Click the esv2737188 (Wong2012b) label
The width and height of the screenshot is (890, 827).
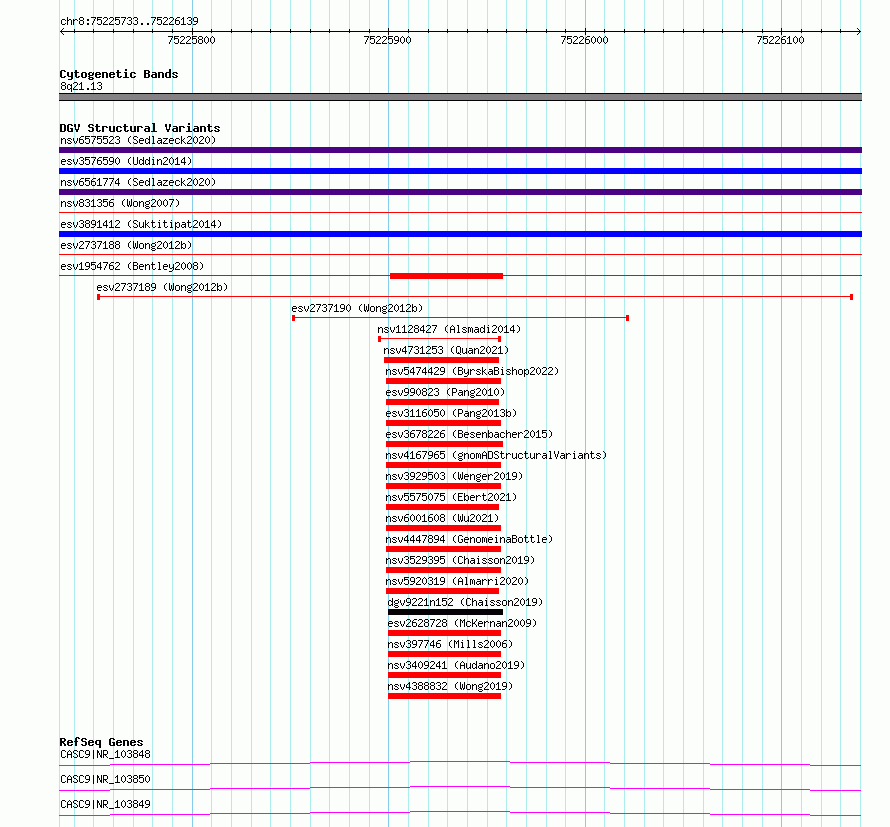tap(126, 245)
